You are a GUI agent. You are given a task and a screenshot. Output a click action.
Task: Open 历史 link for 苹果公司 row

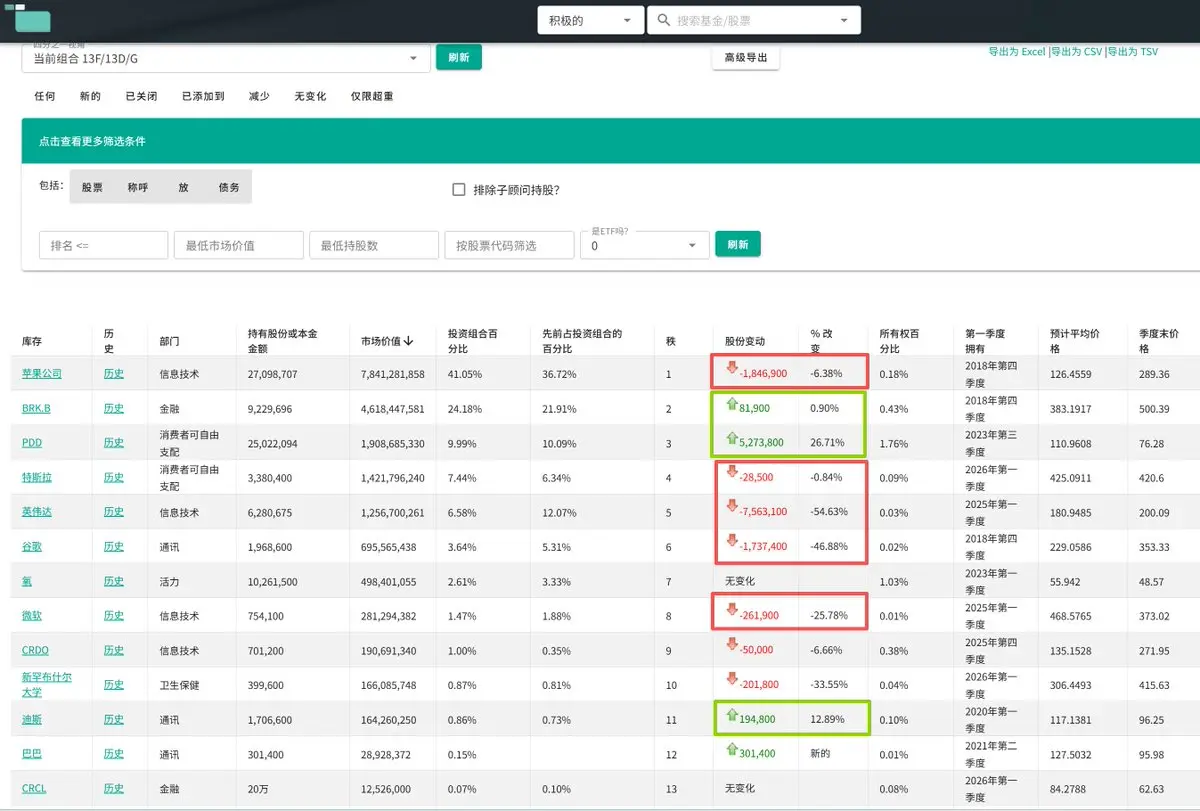(x=114, y=373)
